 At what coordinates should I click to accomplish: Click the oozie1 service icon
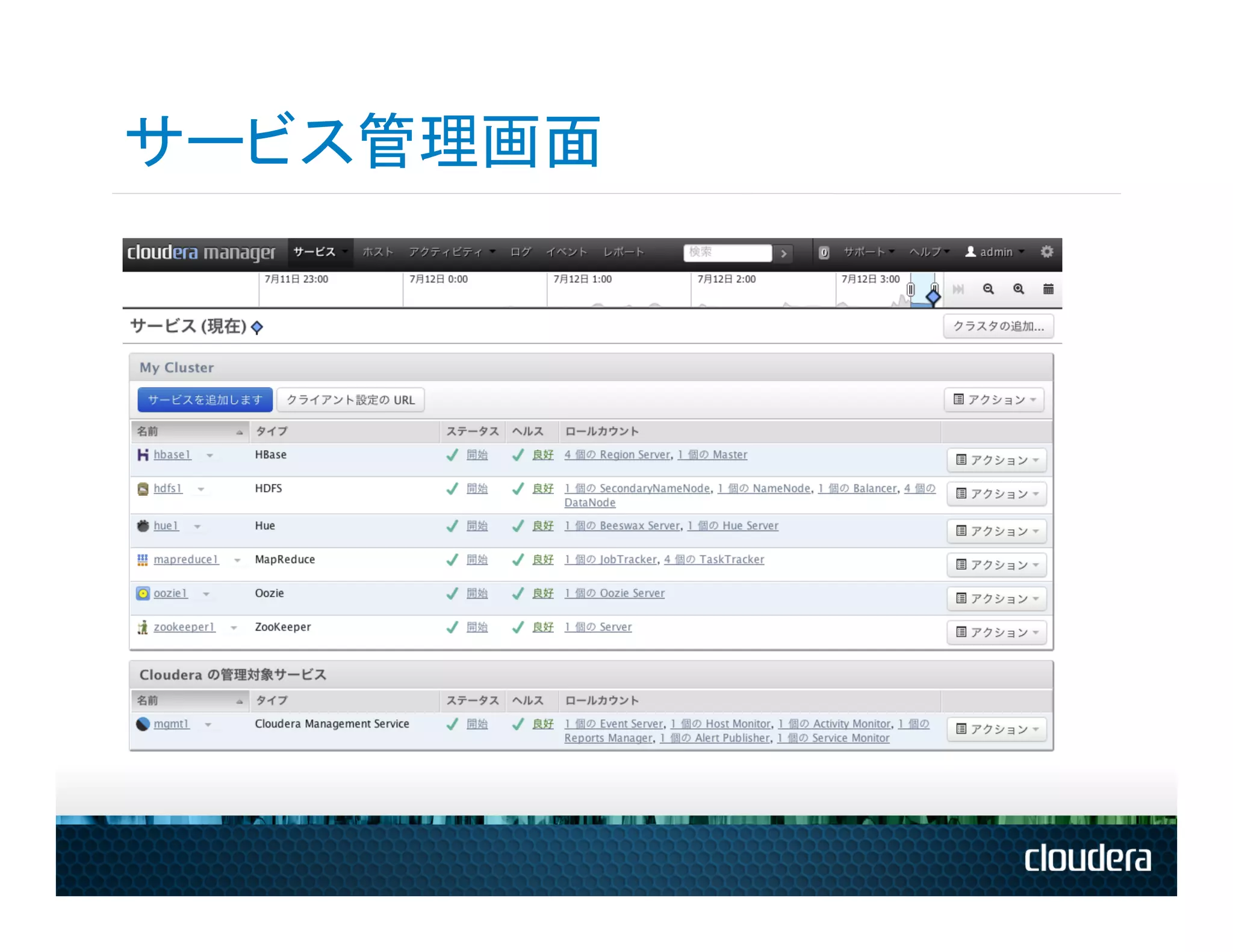click(x=143, y=593)
